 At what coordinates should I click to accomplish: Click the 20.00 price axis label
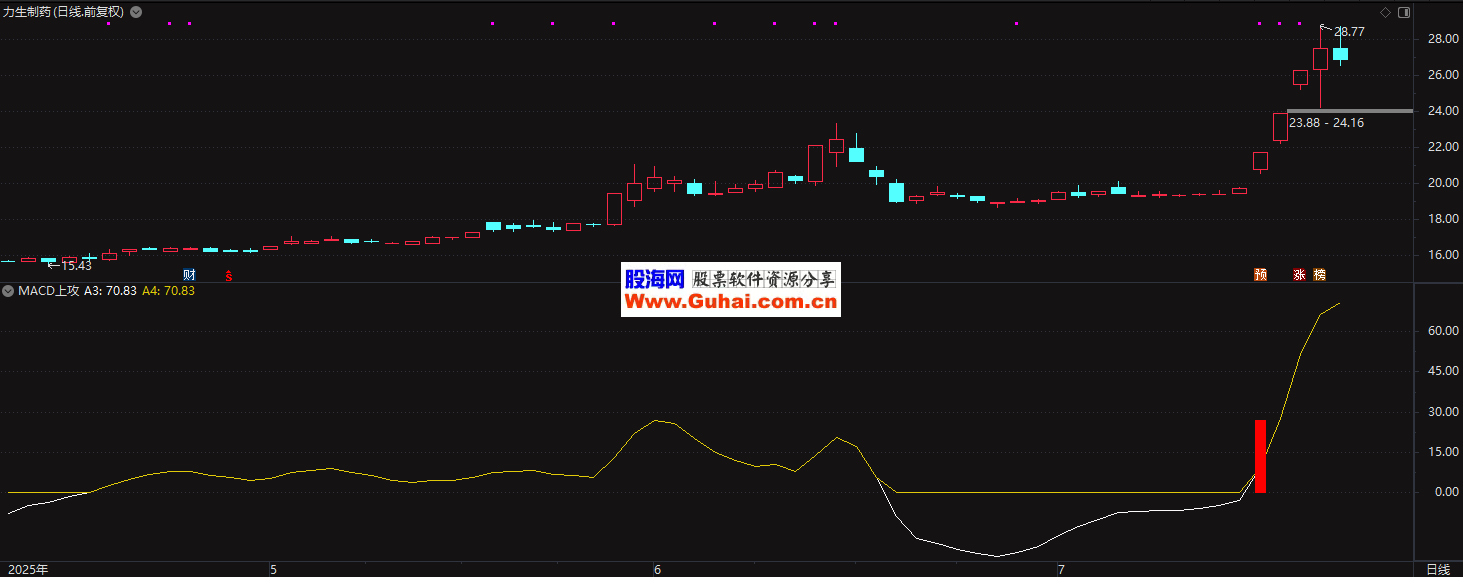click(x=1441, y=183)
